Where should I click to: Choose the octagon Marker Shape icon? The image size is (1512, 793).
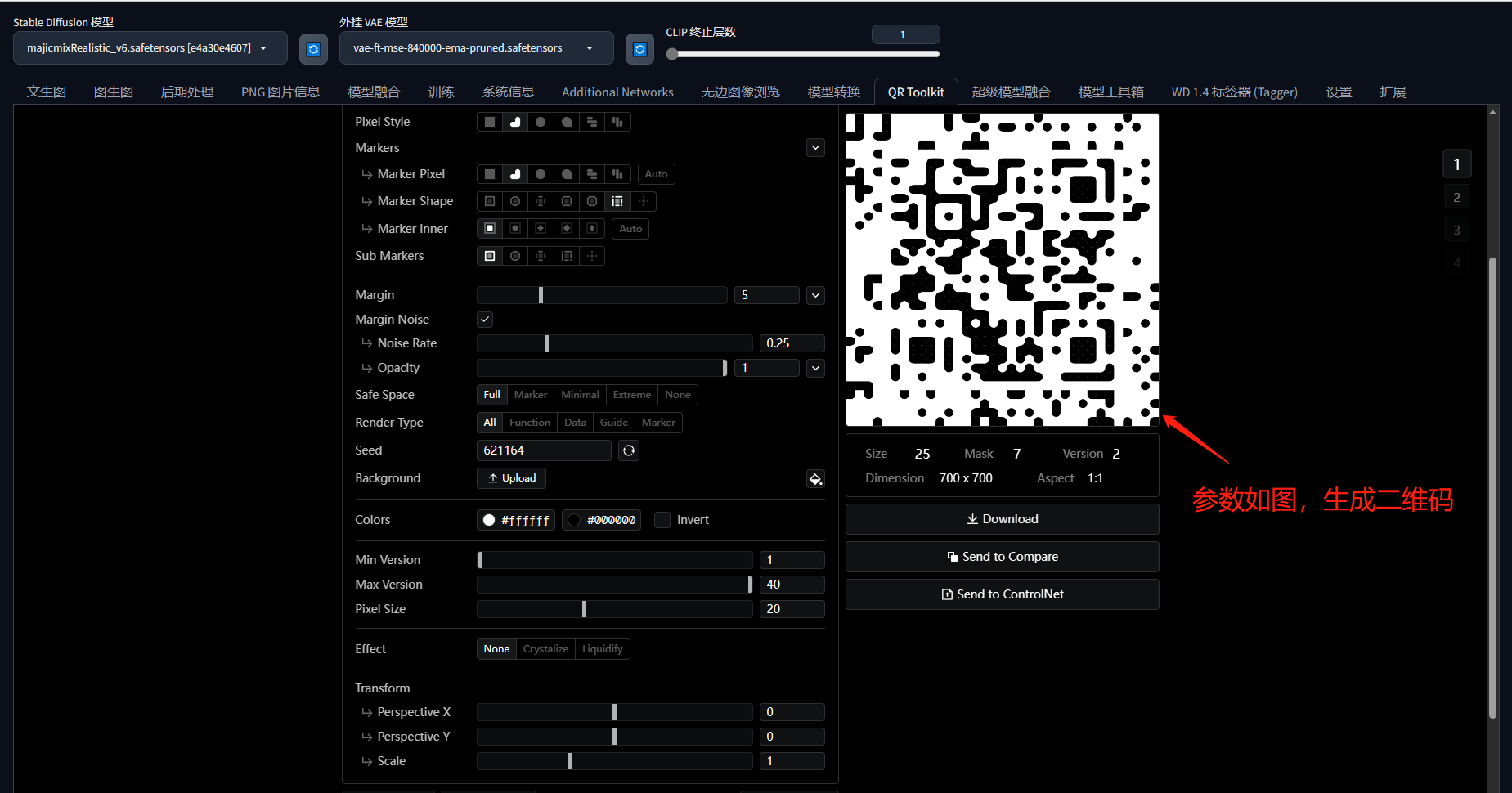[x=592, y=201]
